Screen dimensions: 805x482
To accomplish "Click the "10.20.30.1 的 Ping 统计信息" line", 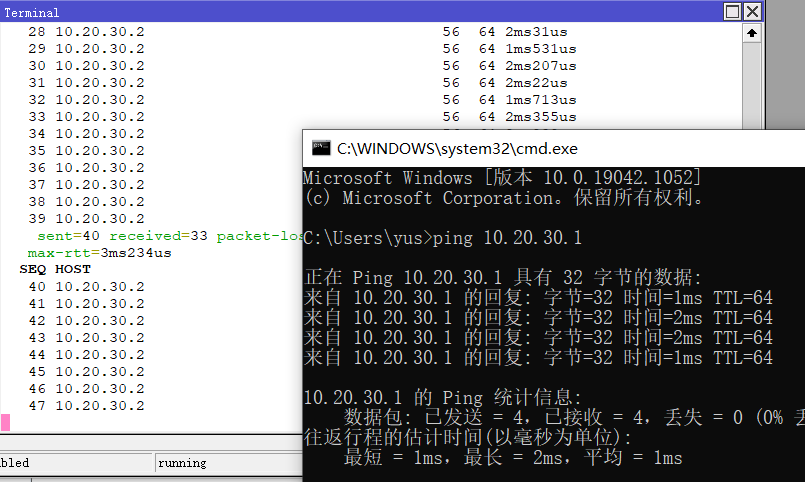I will pos(442,397).
